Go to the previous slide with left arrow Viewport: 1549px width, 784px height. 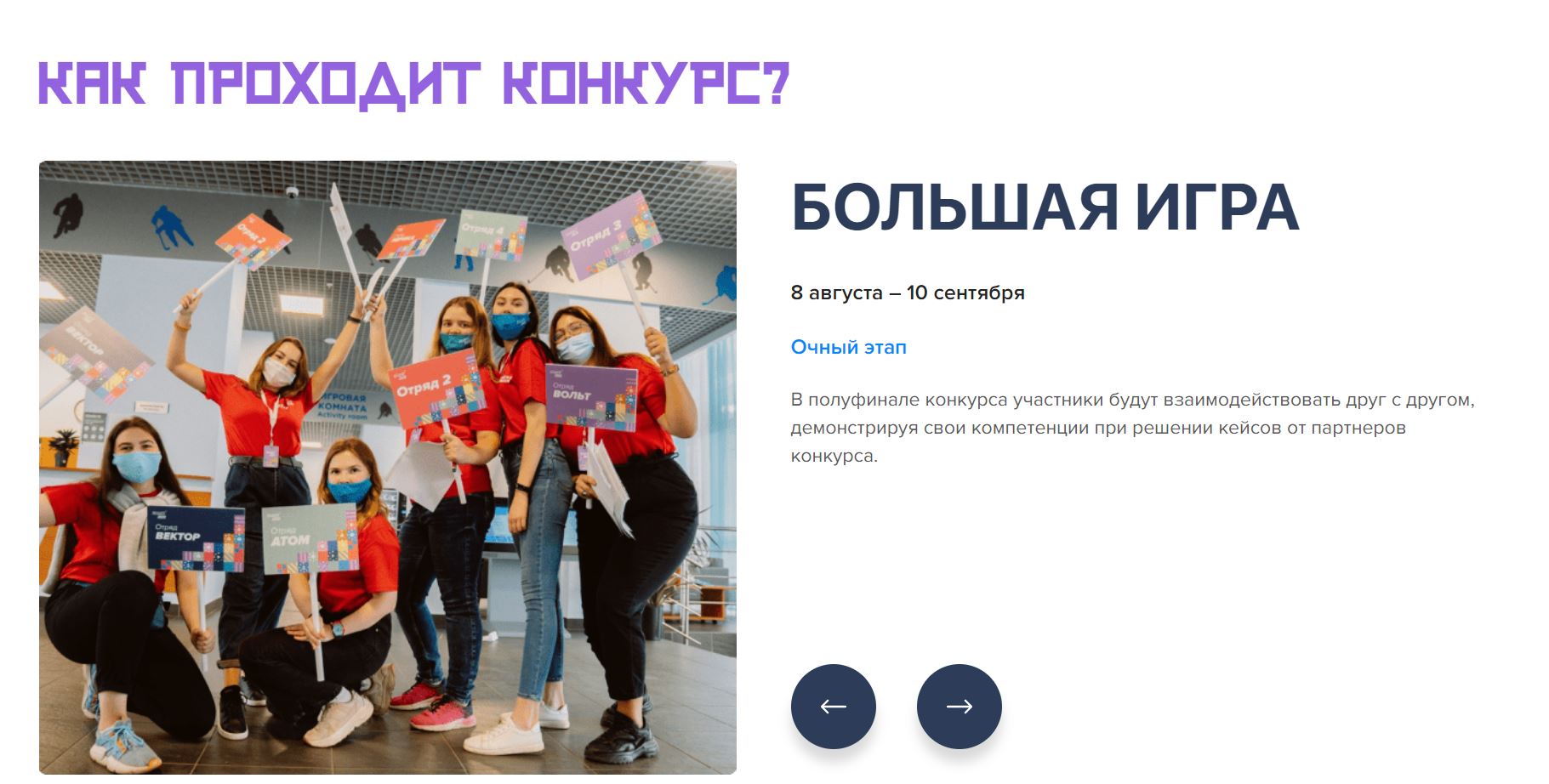coord(833,706)
